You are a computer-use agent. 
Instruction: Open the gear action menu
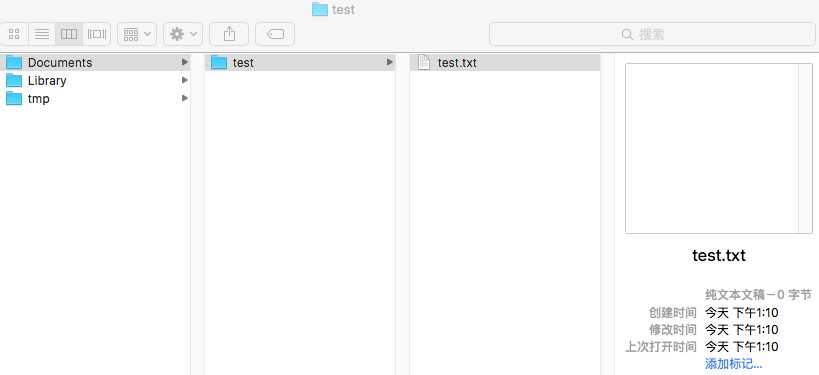coord(183,34)
